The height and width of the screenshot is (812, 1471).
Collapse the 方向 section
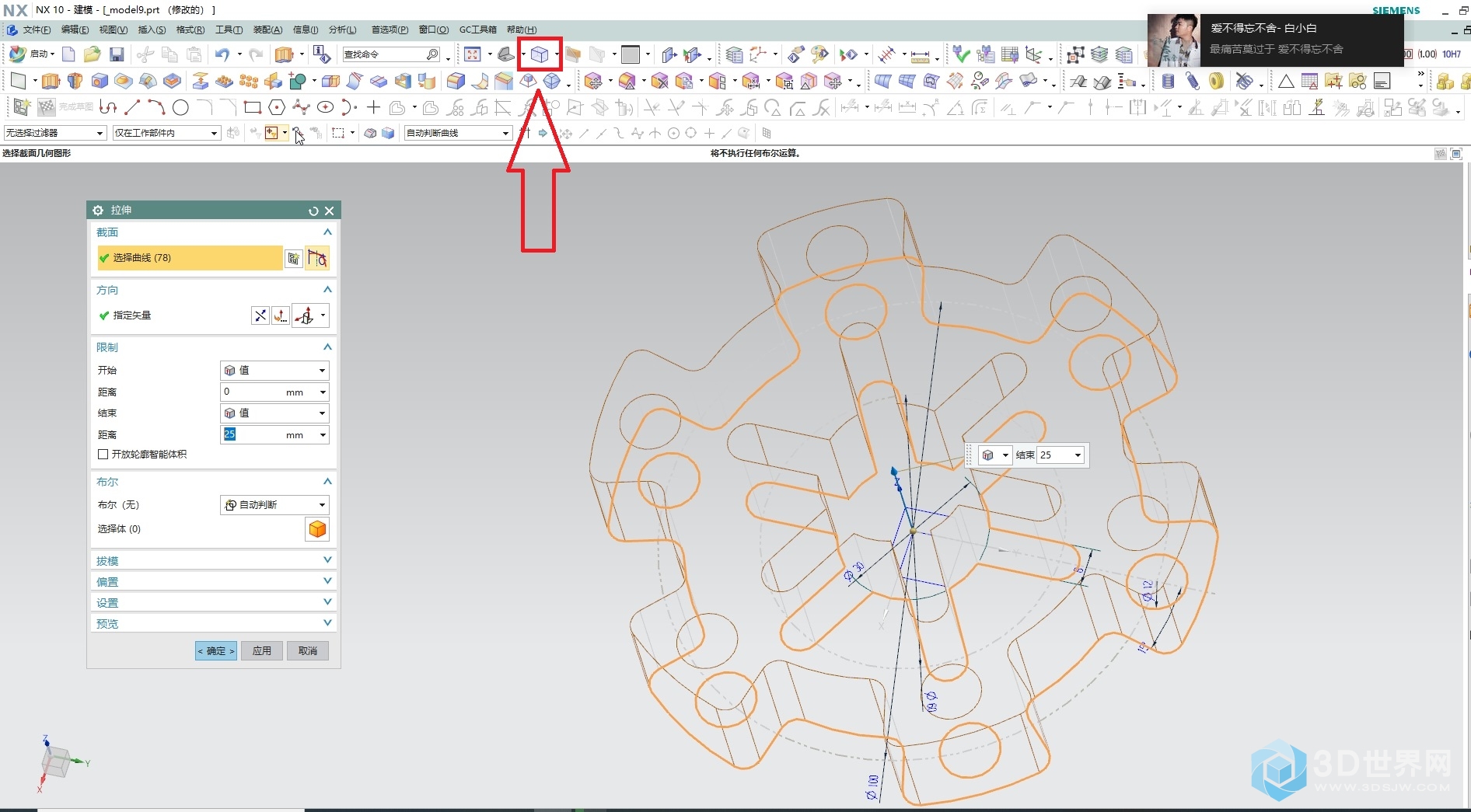click(x=327, y=290)
